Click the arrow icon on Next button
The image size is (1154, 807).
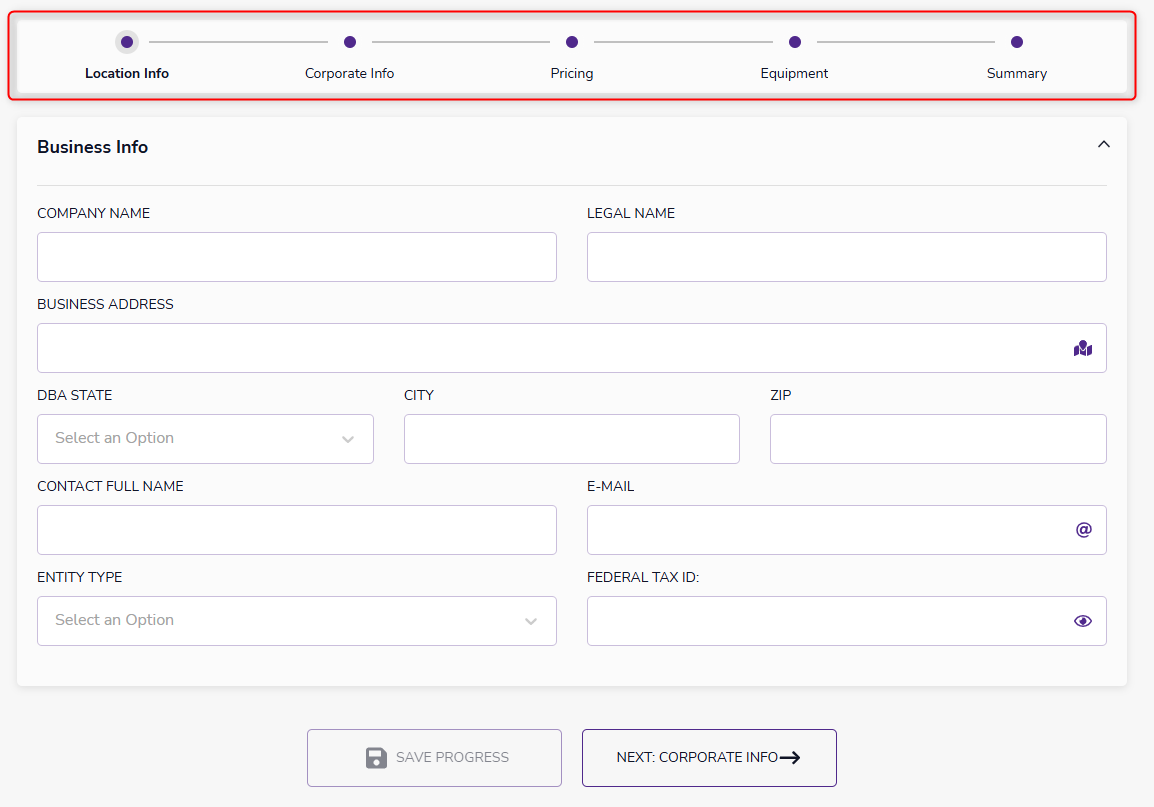point(790,758)
